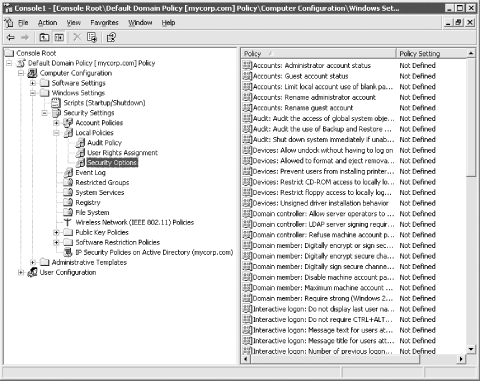Collapse the Computer Configuration node
481x381 pixels.
click(x=21, y=73)
